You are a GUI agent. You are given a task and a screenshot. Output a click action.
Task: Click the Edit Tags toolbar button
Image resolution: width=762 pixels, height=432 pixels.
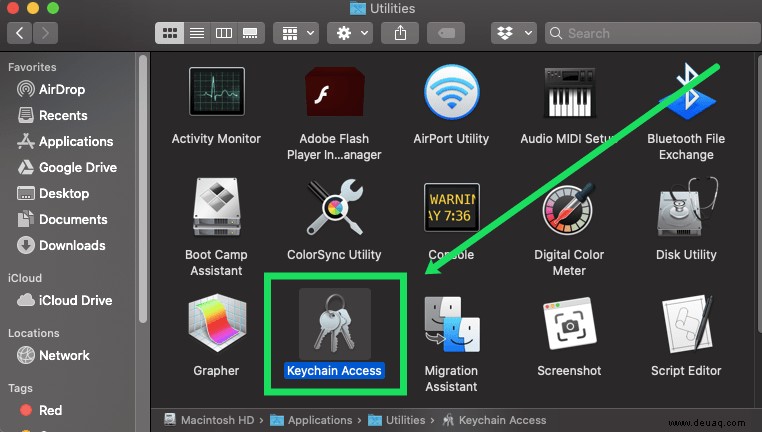446,33
